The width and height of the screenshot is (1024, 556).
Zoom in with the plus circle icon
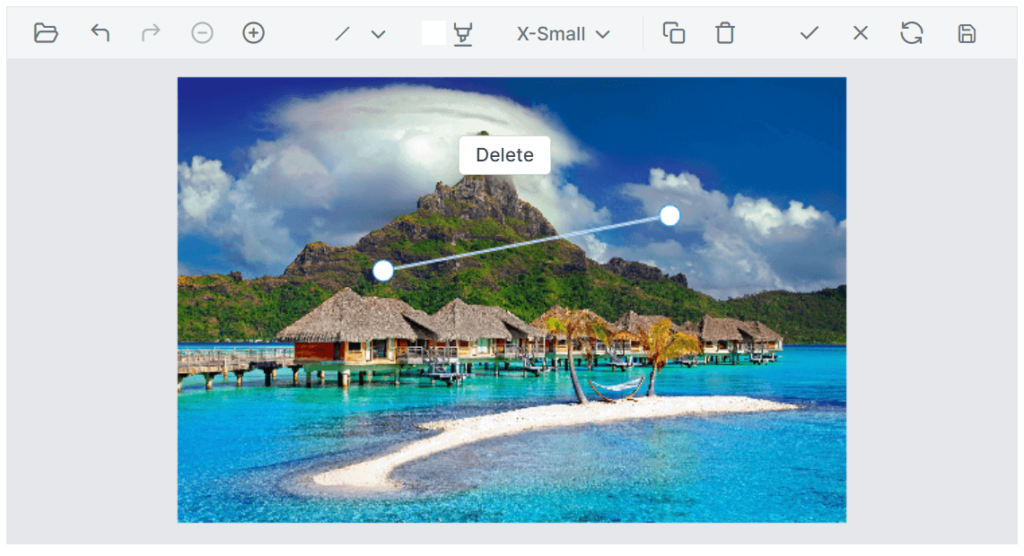253,33
